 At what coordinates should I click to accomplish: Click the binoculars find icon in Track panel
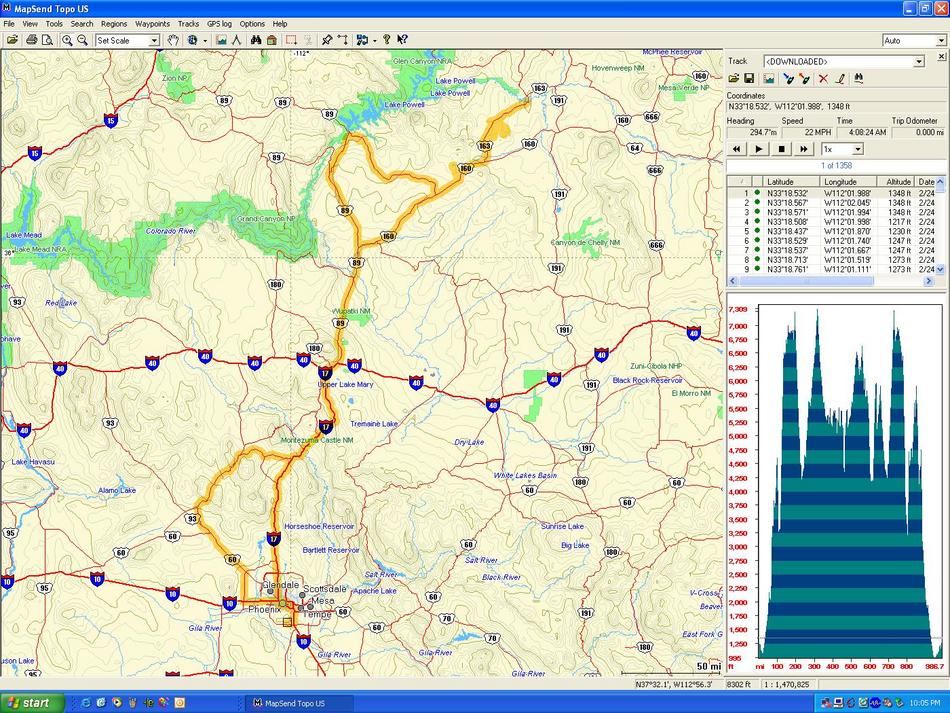[x=859, y=79]
